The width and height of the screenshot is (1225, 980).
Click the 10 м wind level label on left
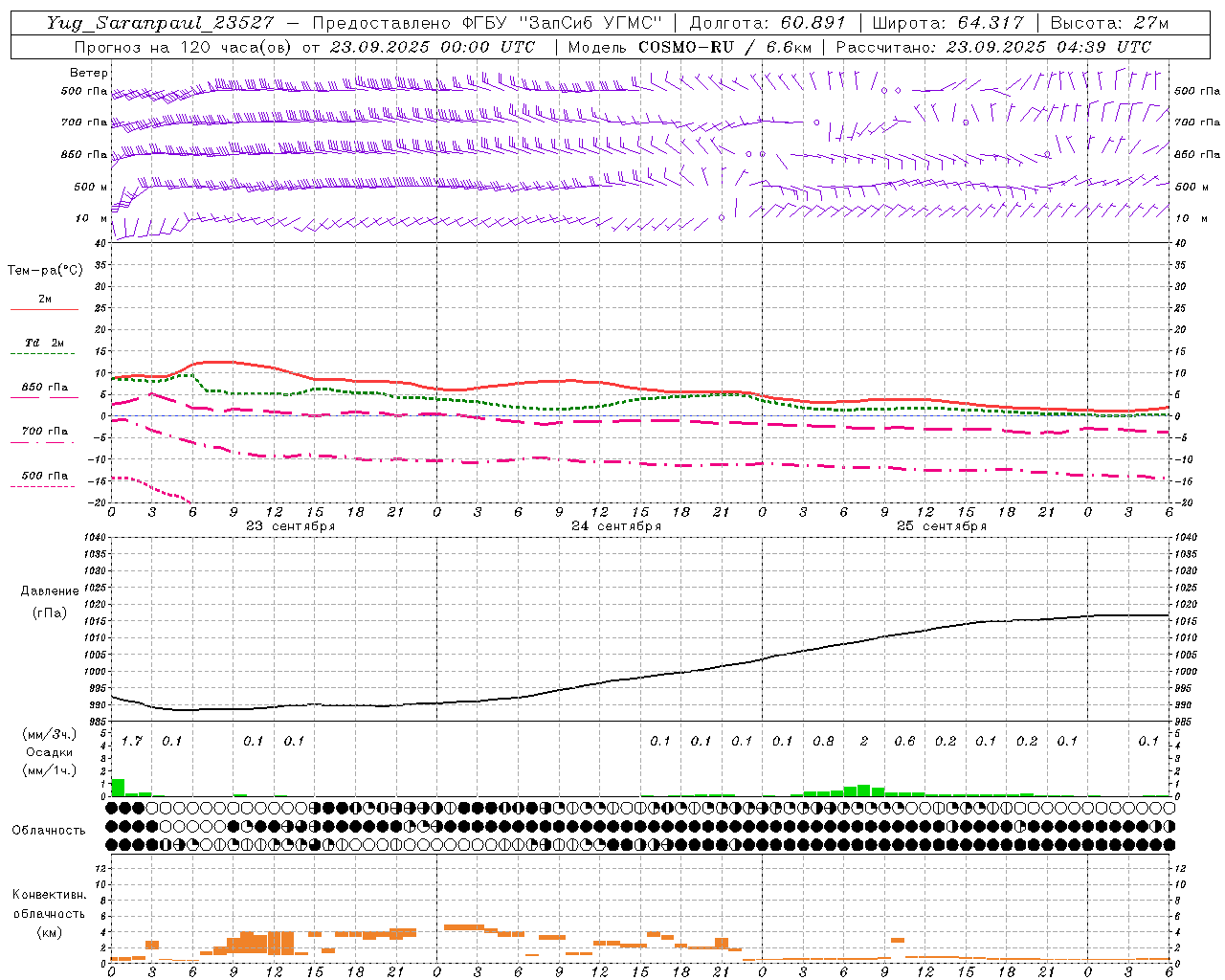pyautogui.click(x=91, y=218)
